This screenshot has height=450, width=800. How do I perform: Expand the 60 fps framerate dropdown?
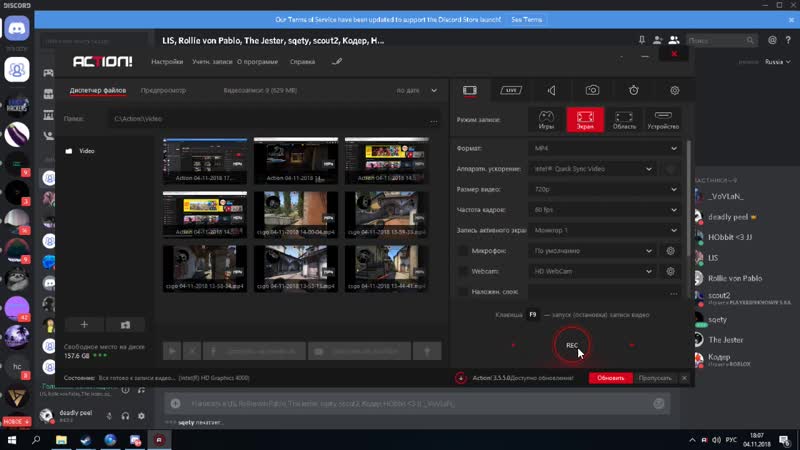[605, 210]
